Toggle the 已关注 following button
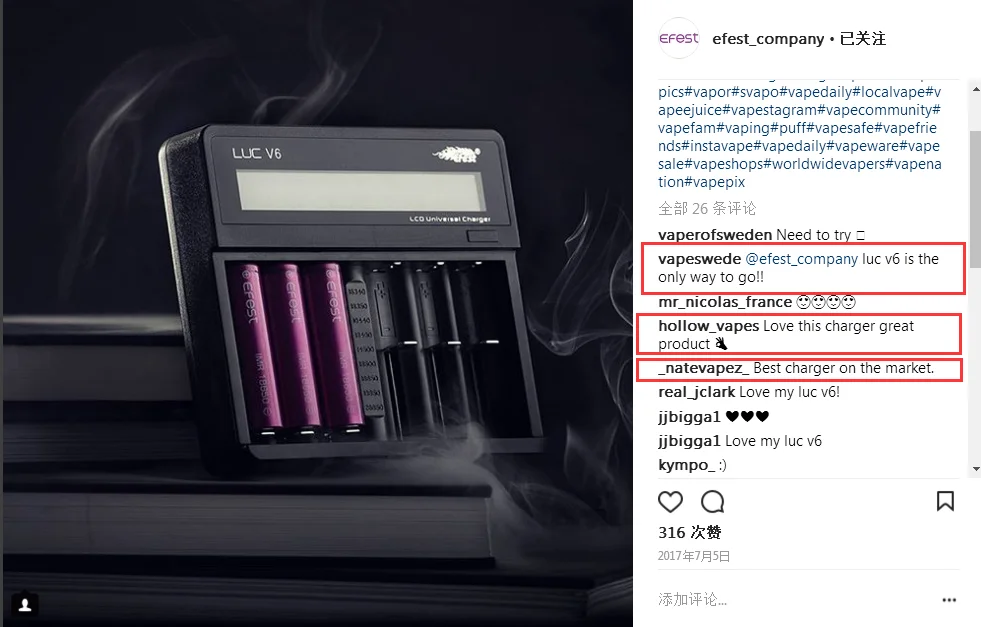Image resolution: width=981 pixels, height=627 pixels. (x=863, y=39)
